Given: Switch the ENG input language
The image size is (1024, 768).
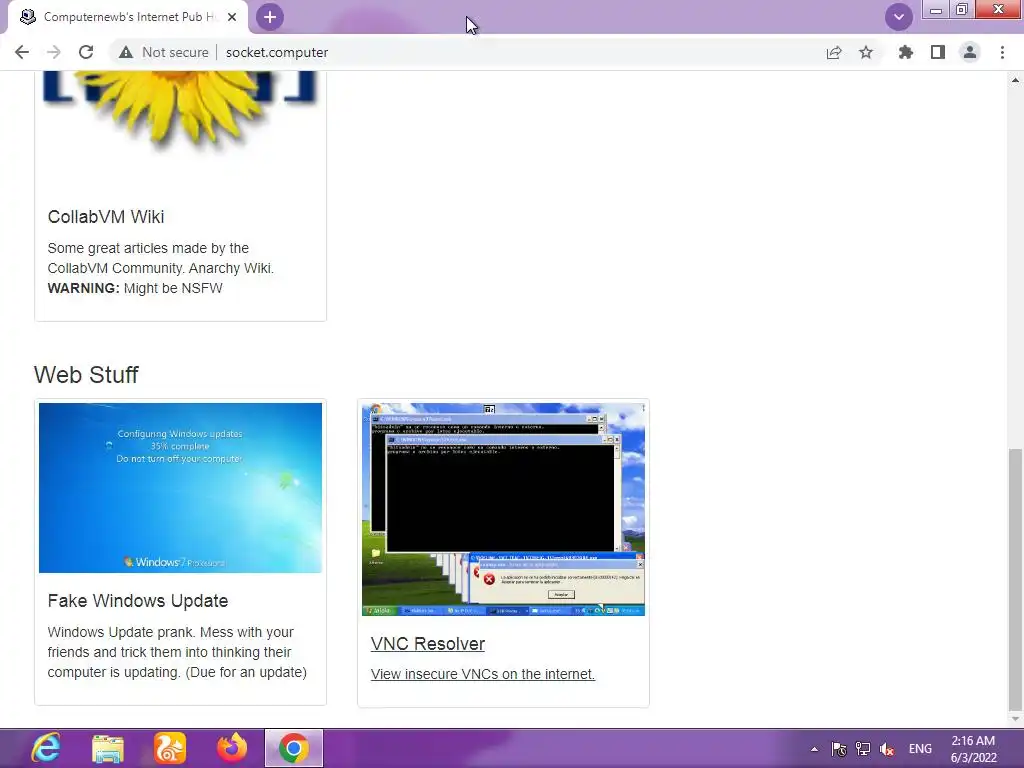Looking at the screenshot, I should 920,749.
